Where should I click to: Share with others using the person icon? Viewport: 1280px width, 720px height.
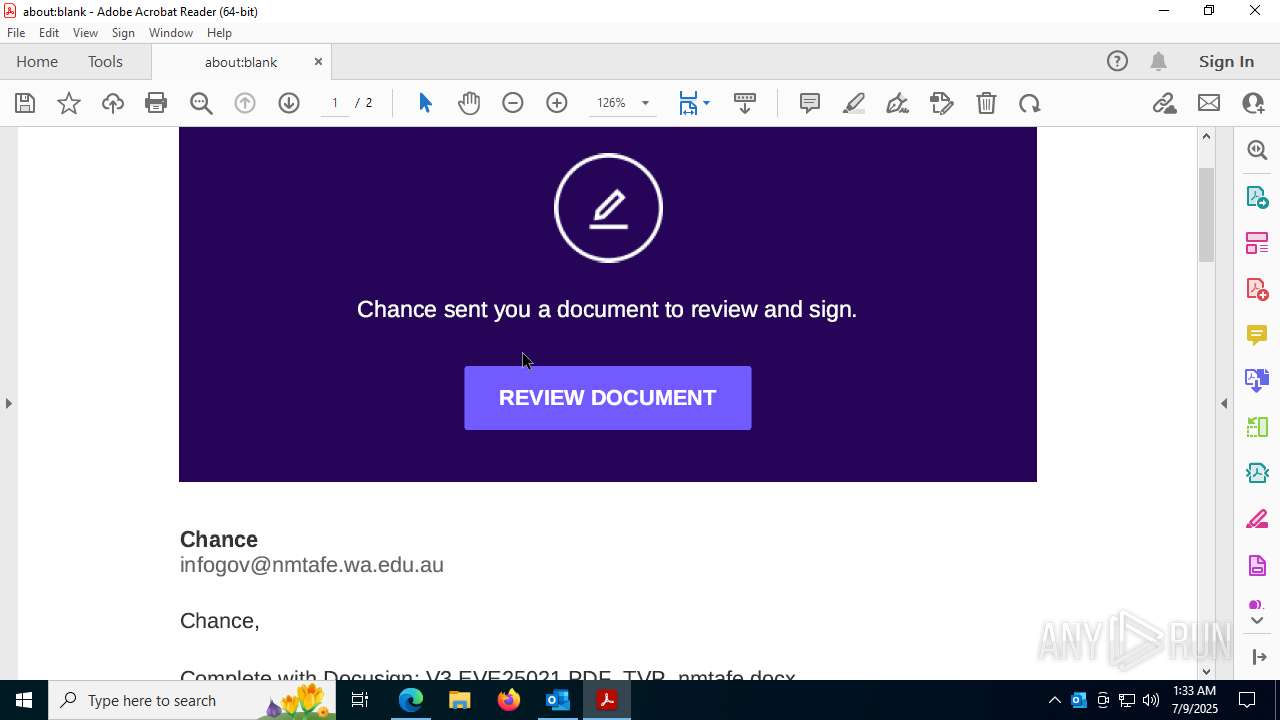pyautogui.click(x=1253, y=103)
